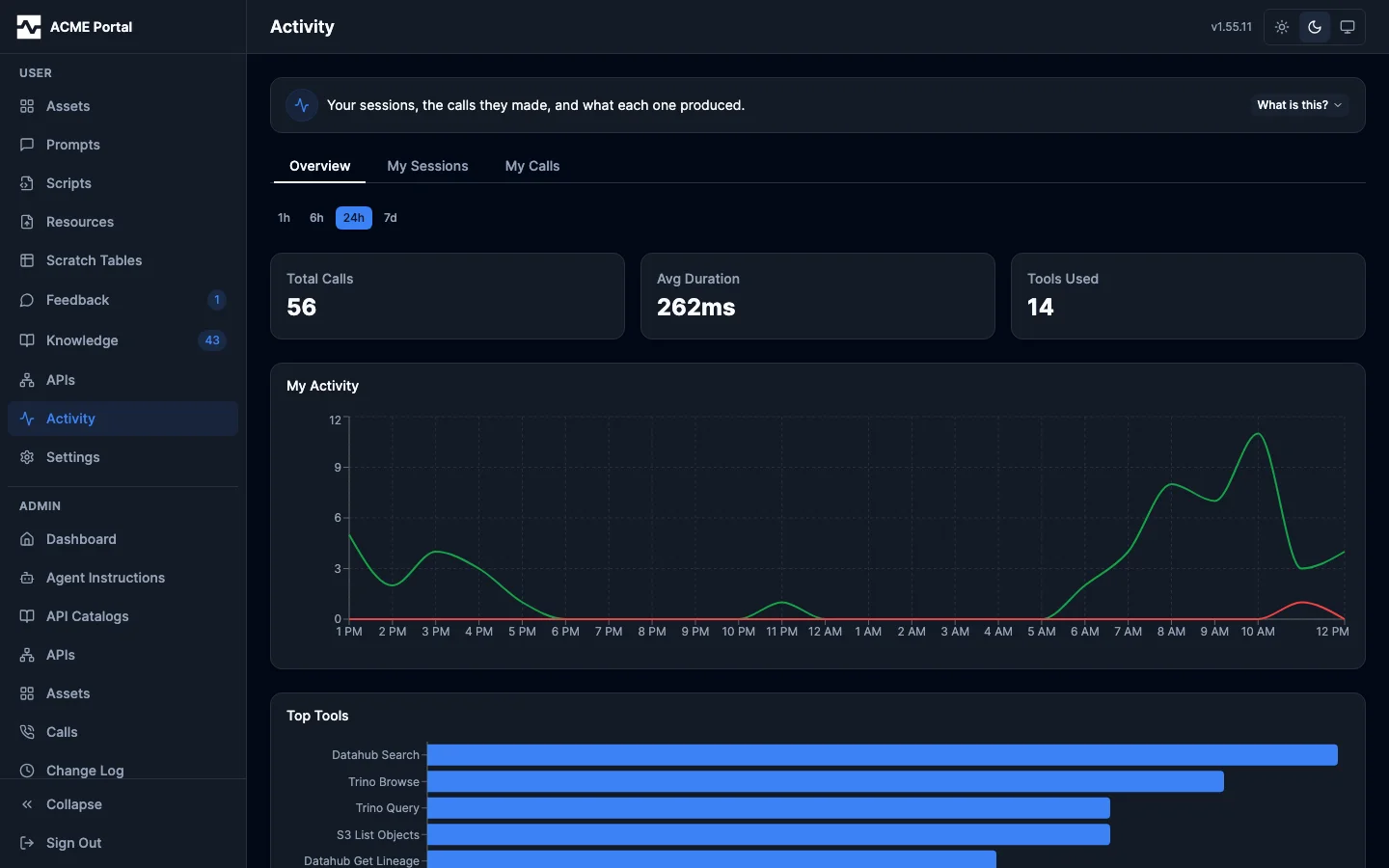Click the Top Tools section title
Viewport: 1389px width, 868px height.
pos(317,716)
